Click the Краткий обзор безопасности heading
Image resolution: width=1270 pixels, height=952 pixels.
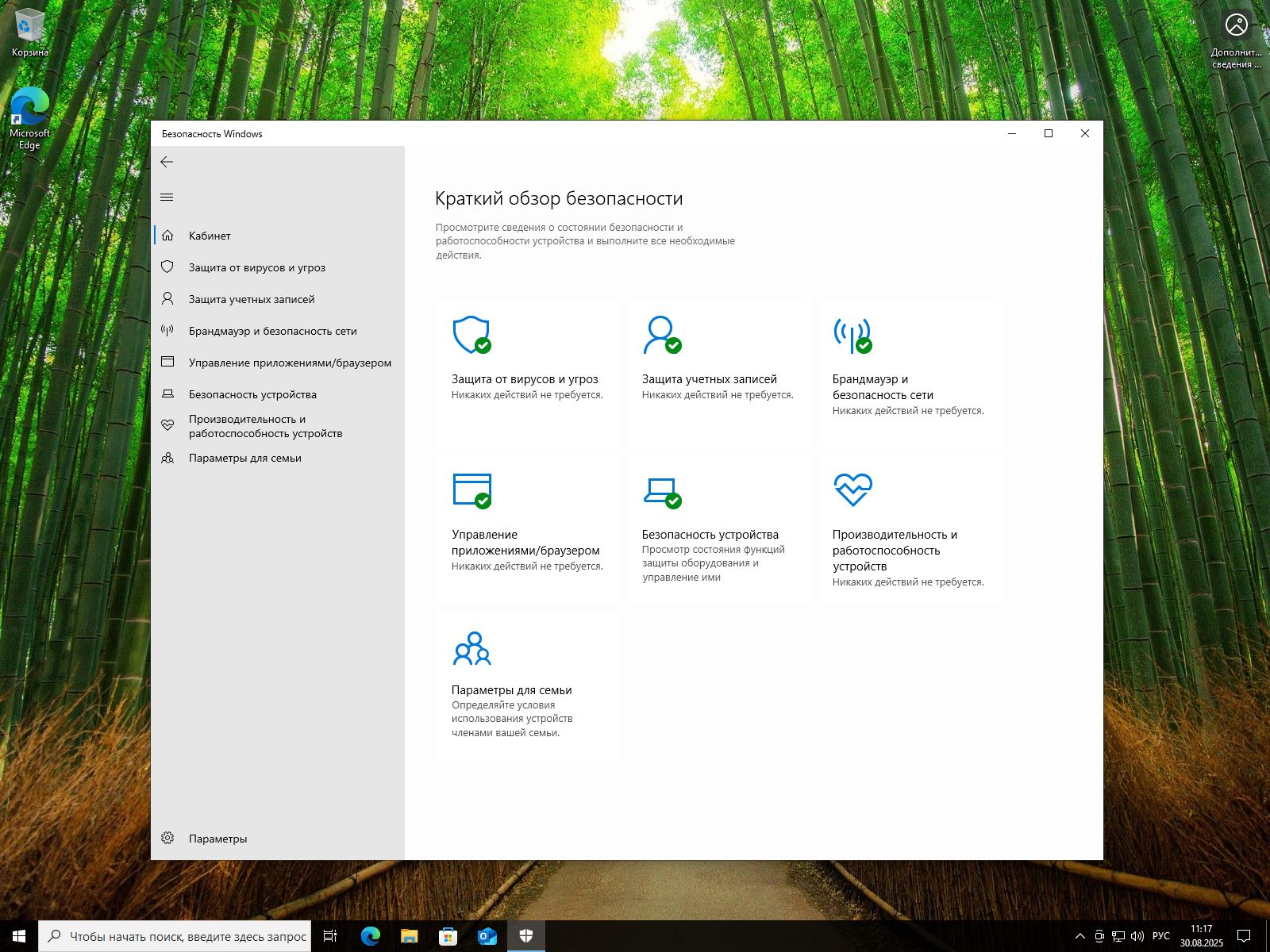click(559, 198)
